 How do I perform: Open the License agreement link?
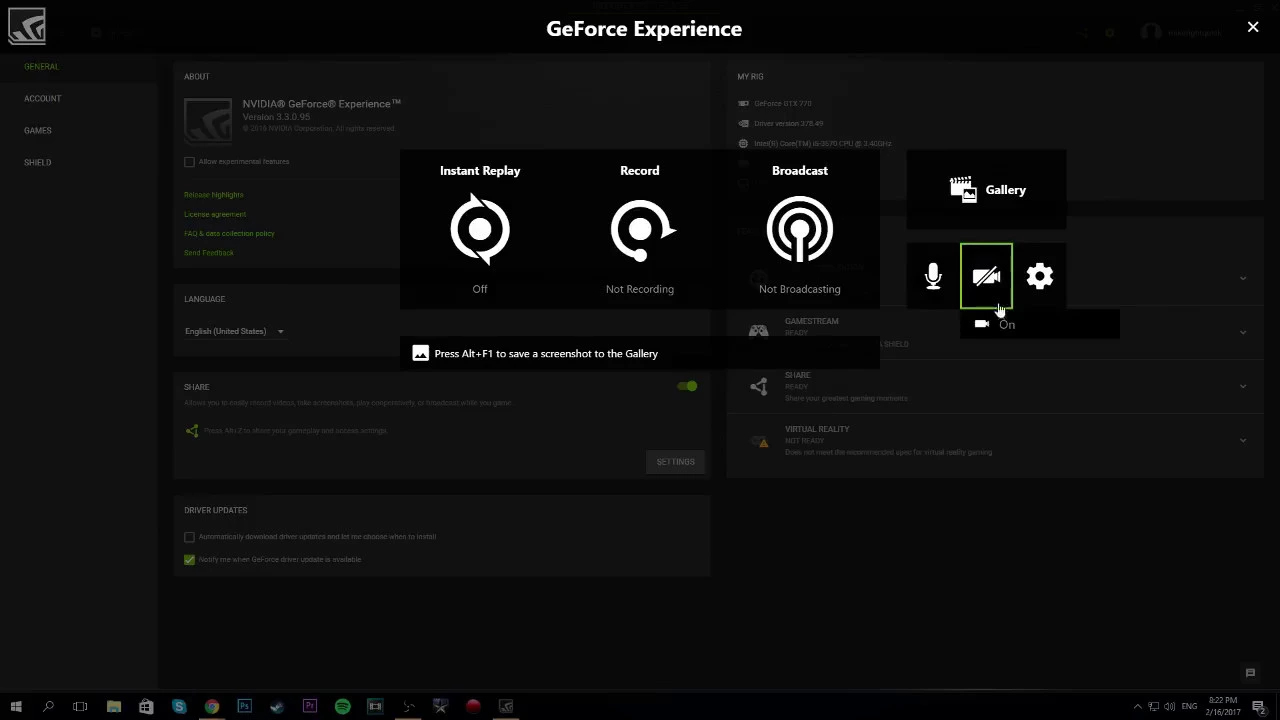coord(215,214)
